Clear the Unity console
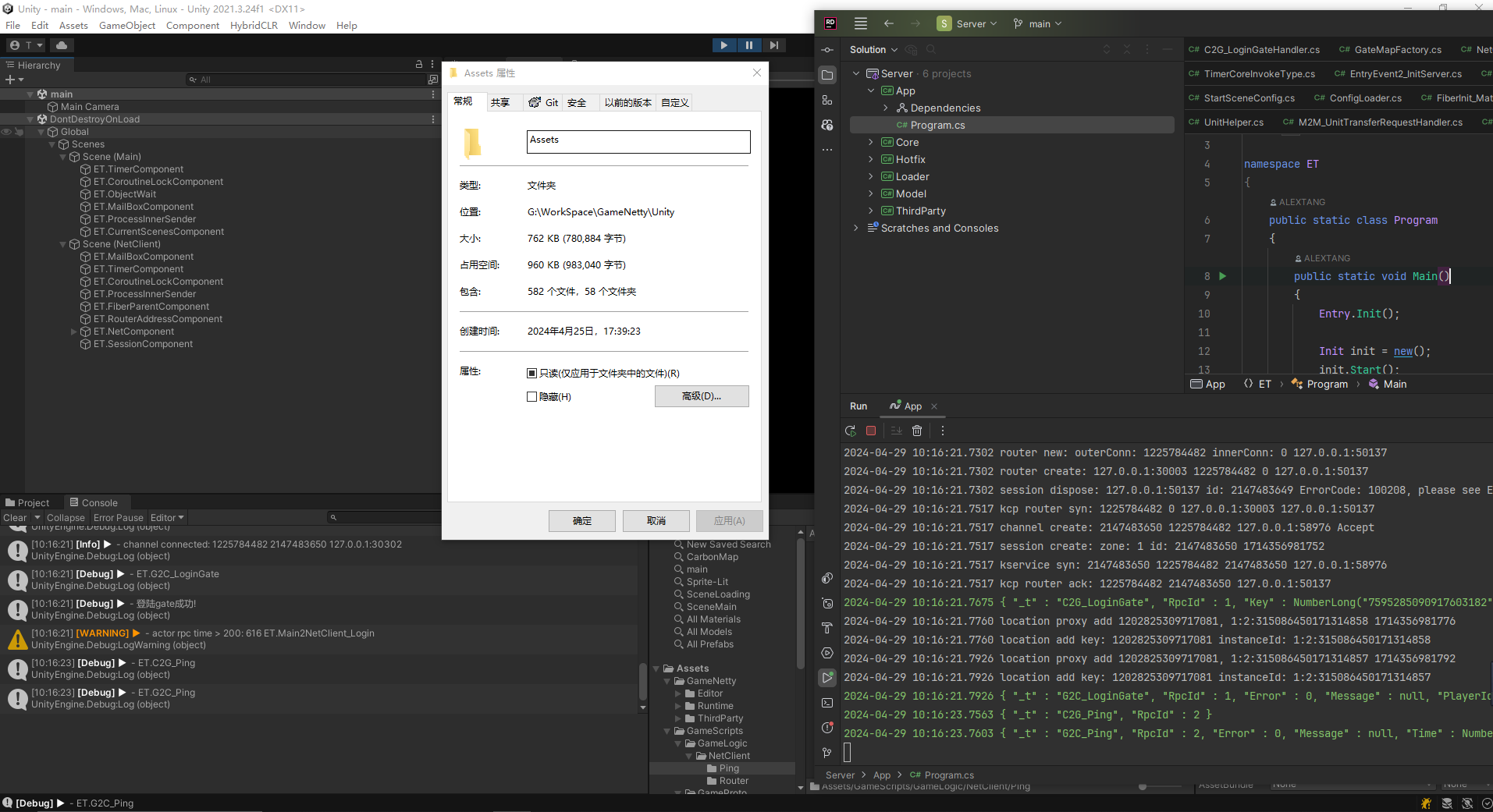The image size is (1493, 812). (15, 518)
